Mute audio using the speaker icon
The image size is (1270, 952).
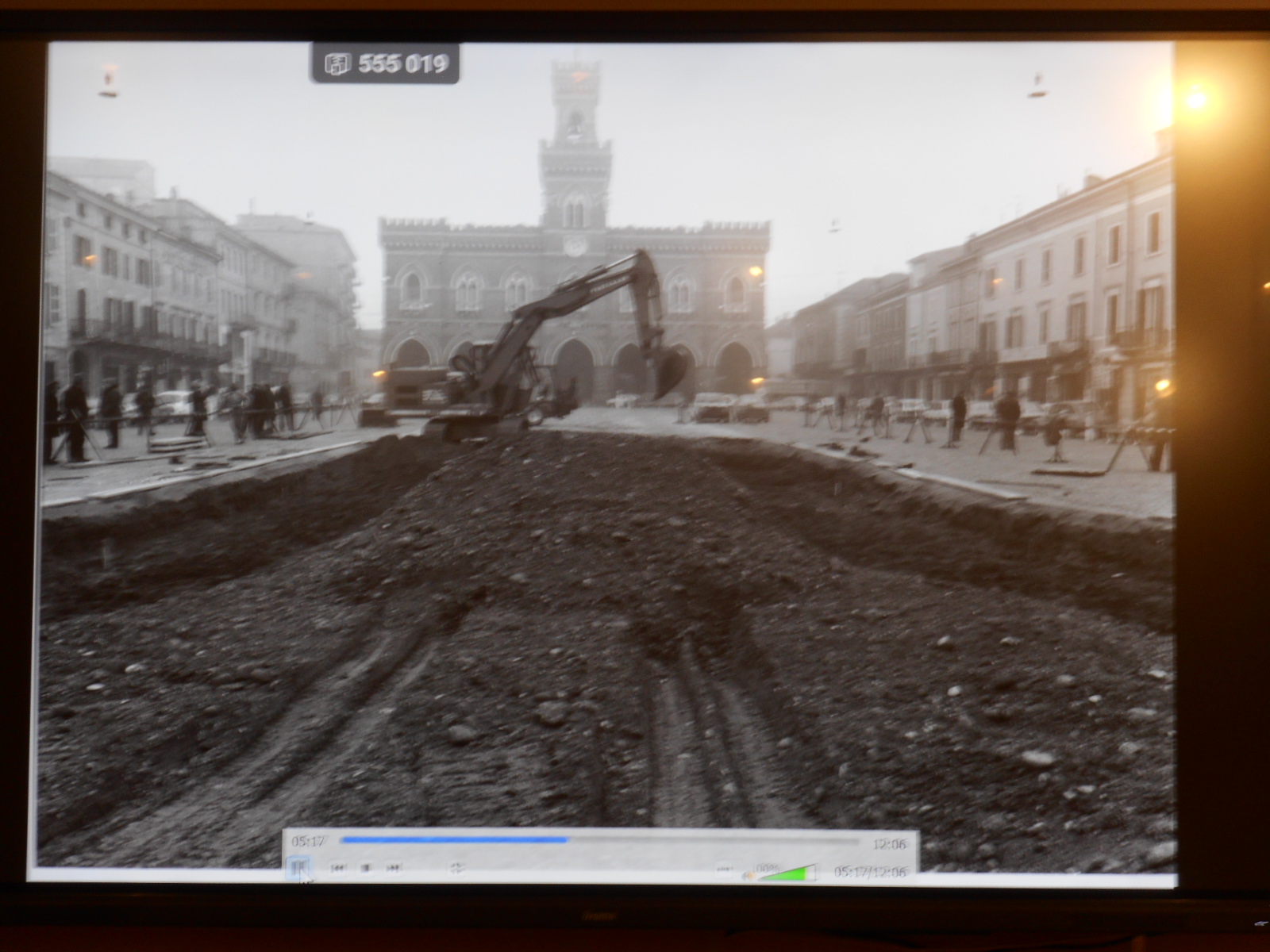click(746, 876)
